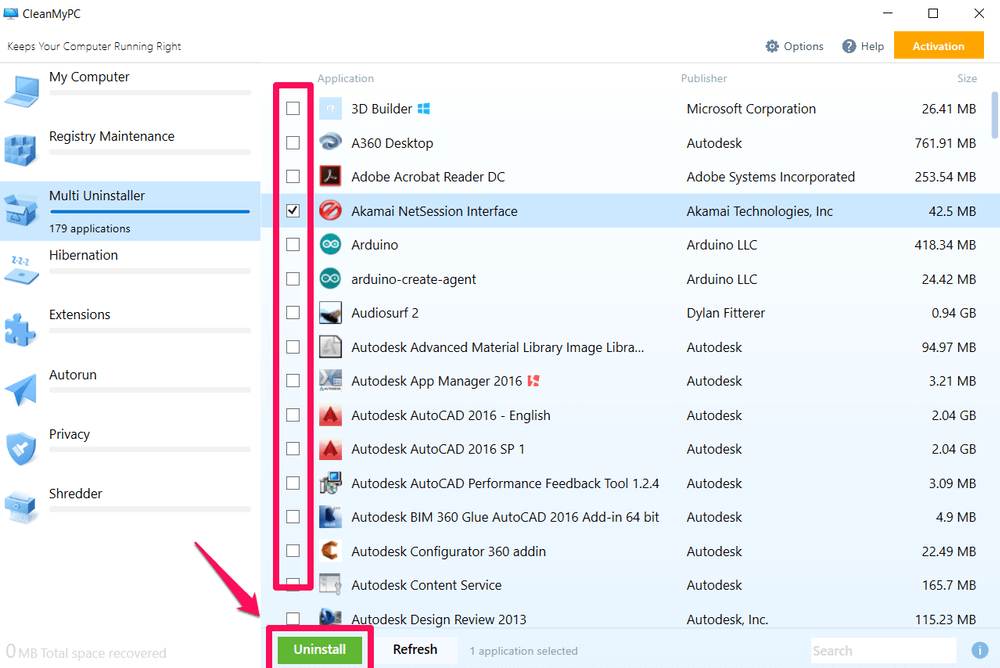Click the Autodesk BIM 360 Glue icon
Image resolution: width=1000 pixels, height=668 pixels.
click(330, 517)
